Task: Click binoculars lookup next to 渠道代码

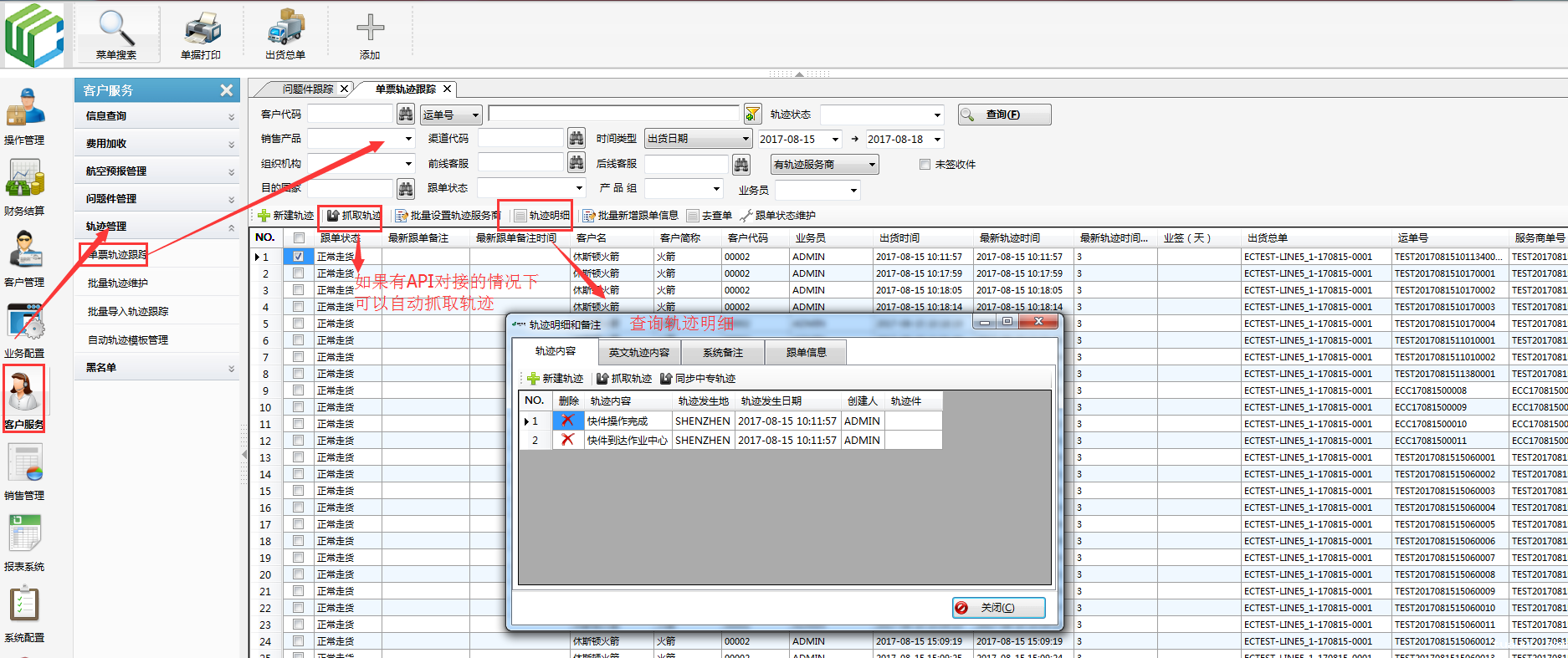Action: click(576, 138)
